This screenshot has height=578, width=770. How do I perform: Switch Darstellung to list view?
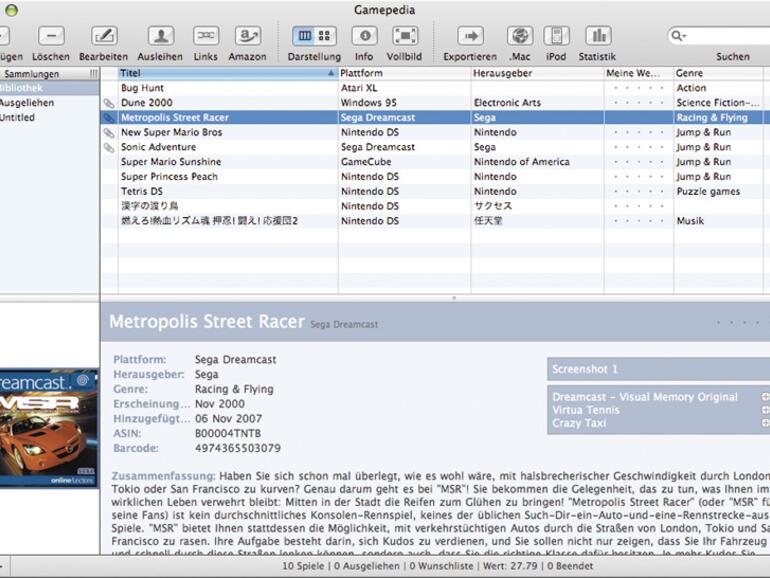(x=304, y=36)
